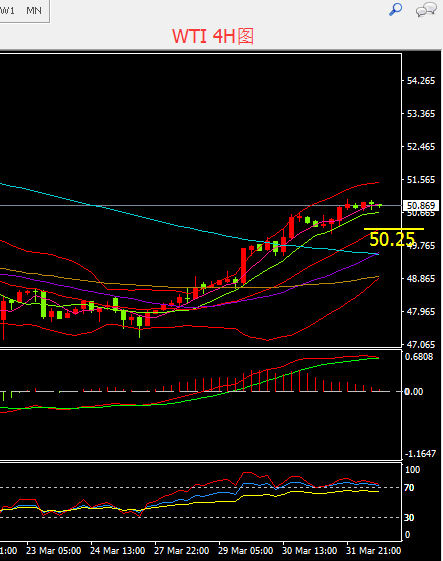Click the MACD -1.1647 scale value
The image size is (443, 561).
click(x=420, y=454)
